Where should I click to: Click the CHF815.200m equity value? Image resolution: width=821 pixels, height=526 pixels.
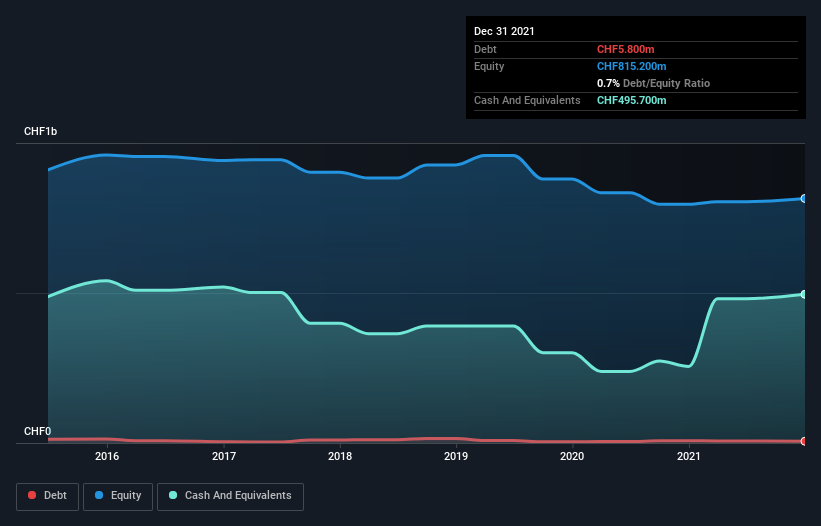pos(631,66)
